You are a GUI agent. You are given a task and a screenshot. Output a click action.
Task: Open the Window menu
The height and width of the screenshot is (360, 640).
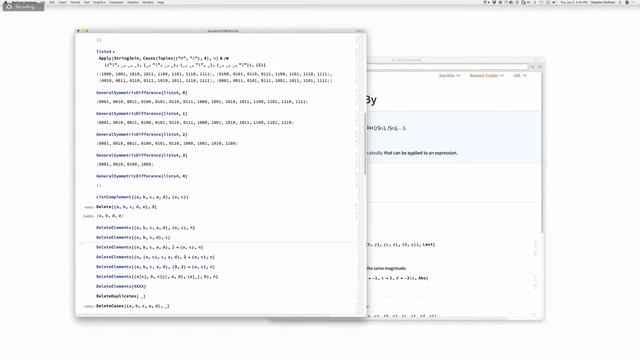148,2
